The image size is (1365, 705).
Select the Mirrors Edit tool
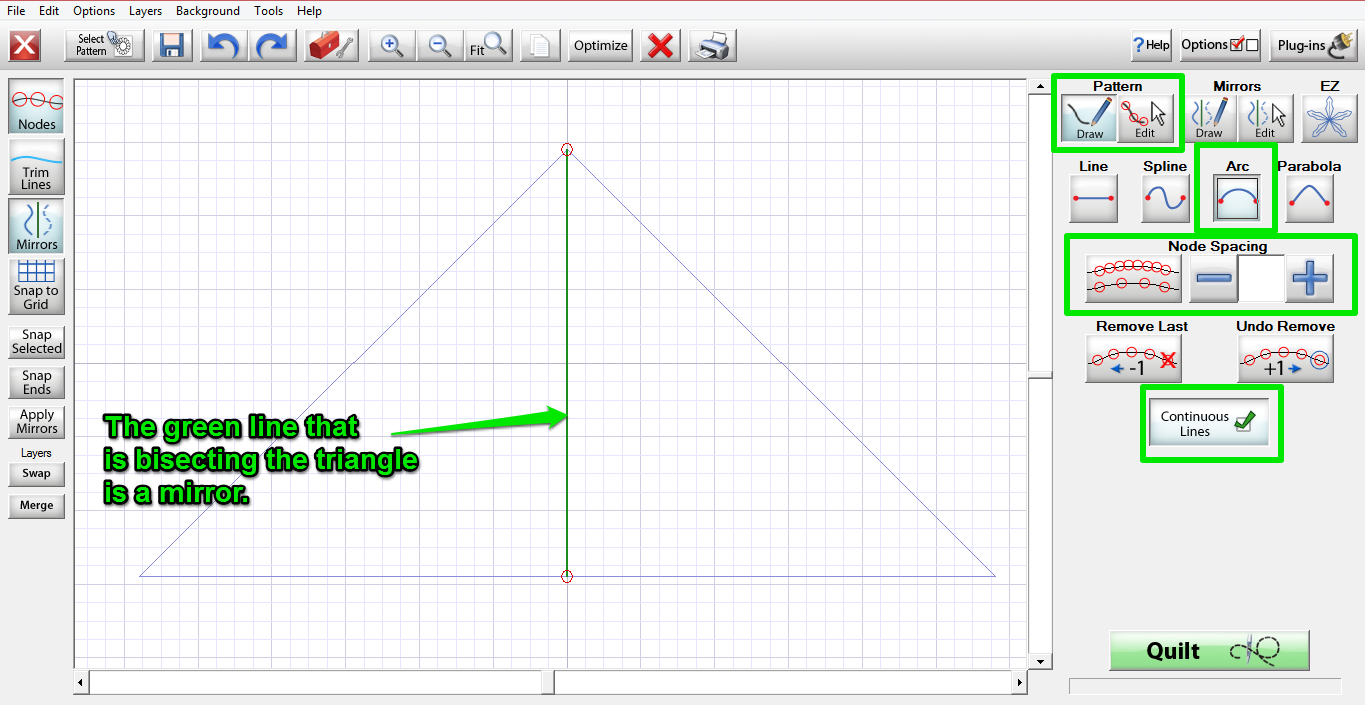[1265, 119]
